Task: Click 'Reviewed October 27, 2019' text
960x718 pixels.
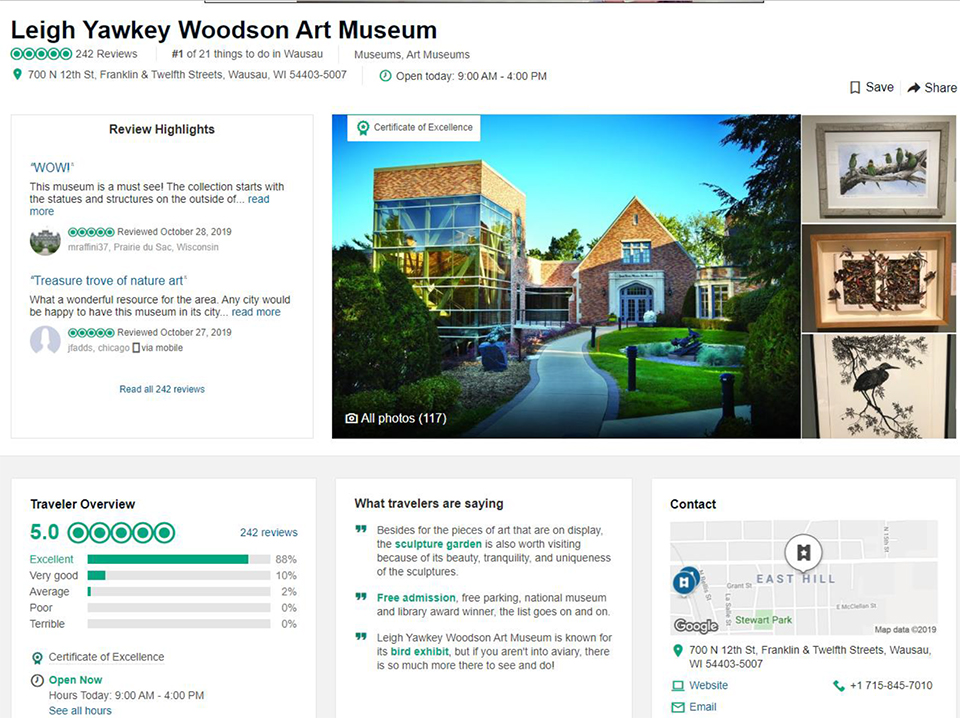Action: click(x=174, y=332)
